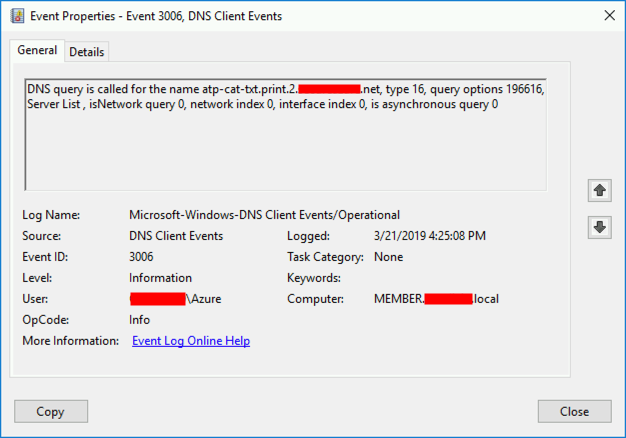Click Event Properties title bar icon
626x438 pixels.
coord(17,16)
